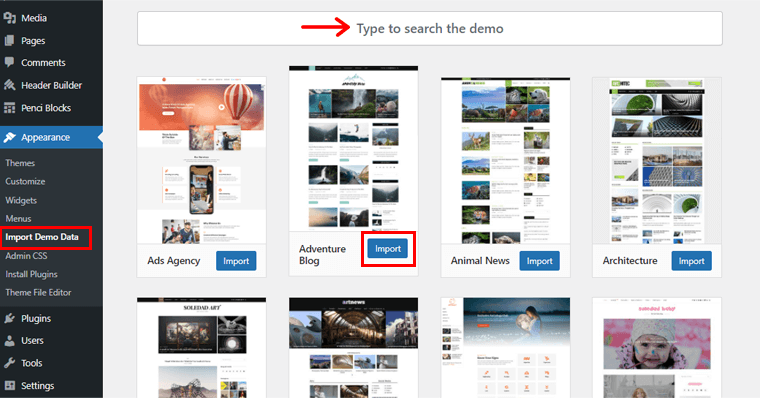Click the Comments speech bubble icon

pyautogui.click(x=10, y=62)
